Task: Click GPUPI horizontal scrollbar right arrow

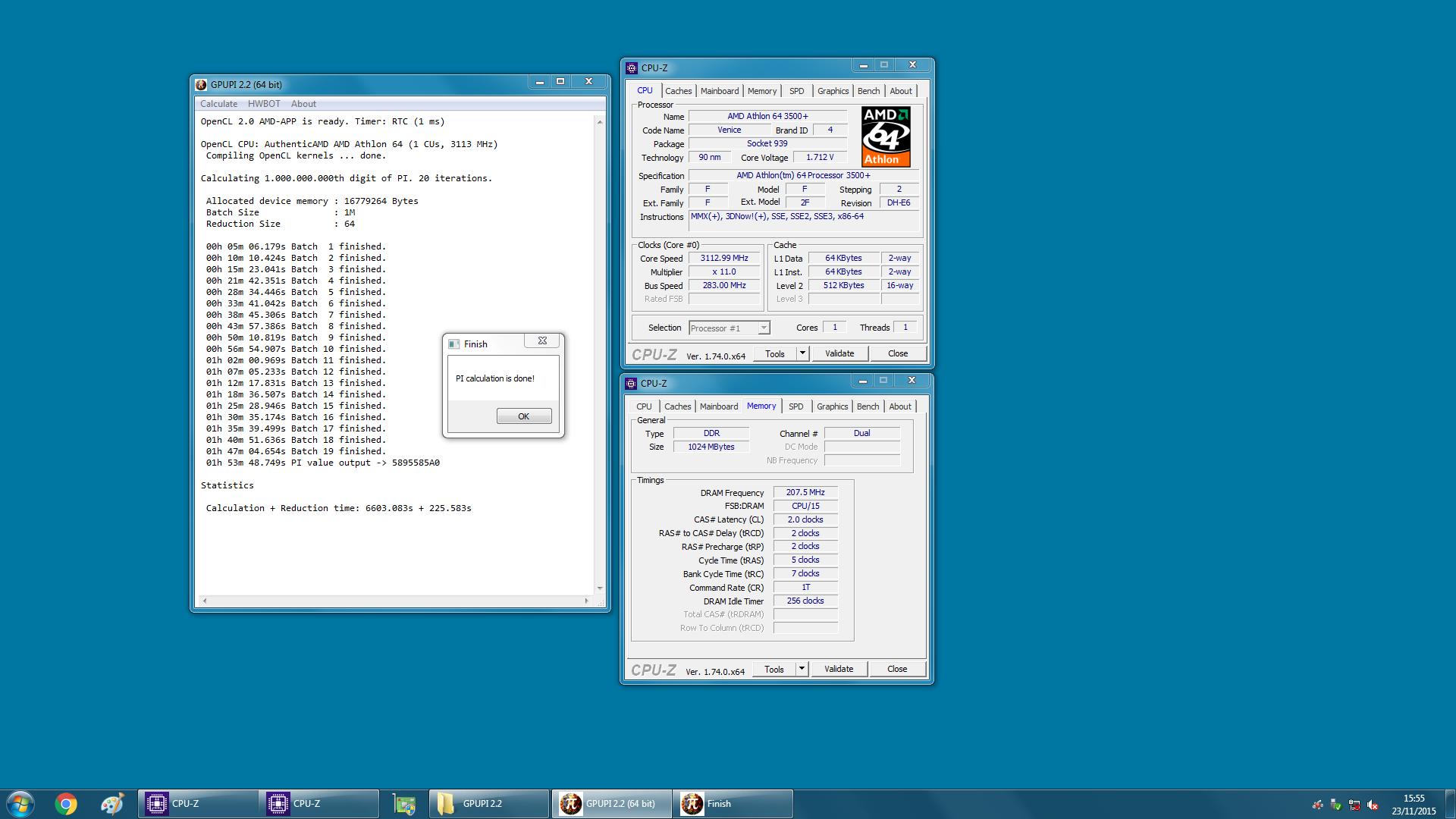Action: tap(586, 601)
